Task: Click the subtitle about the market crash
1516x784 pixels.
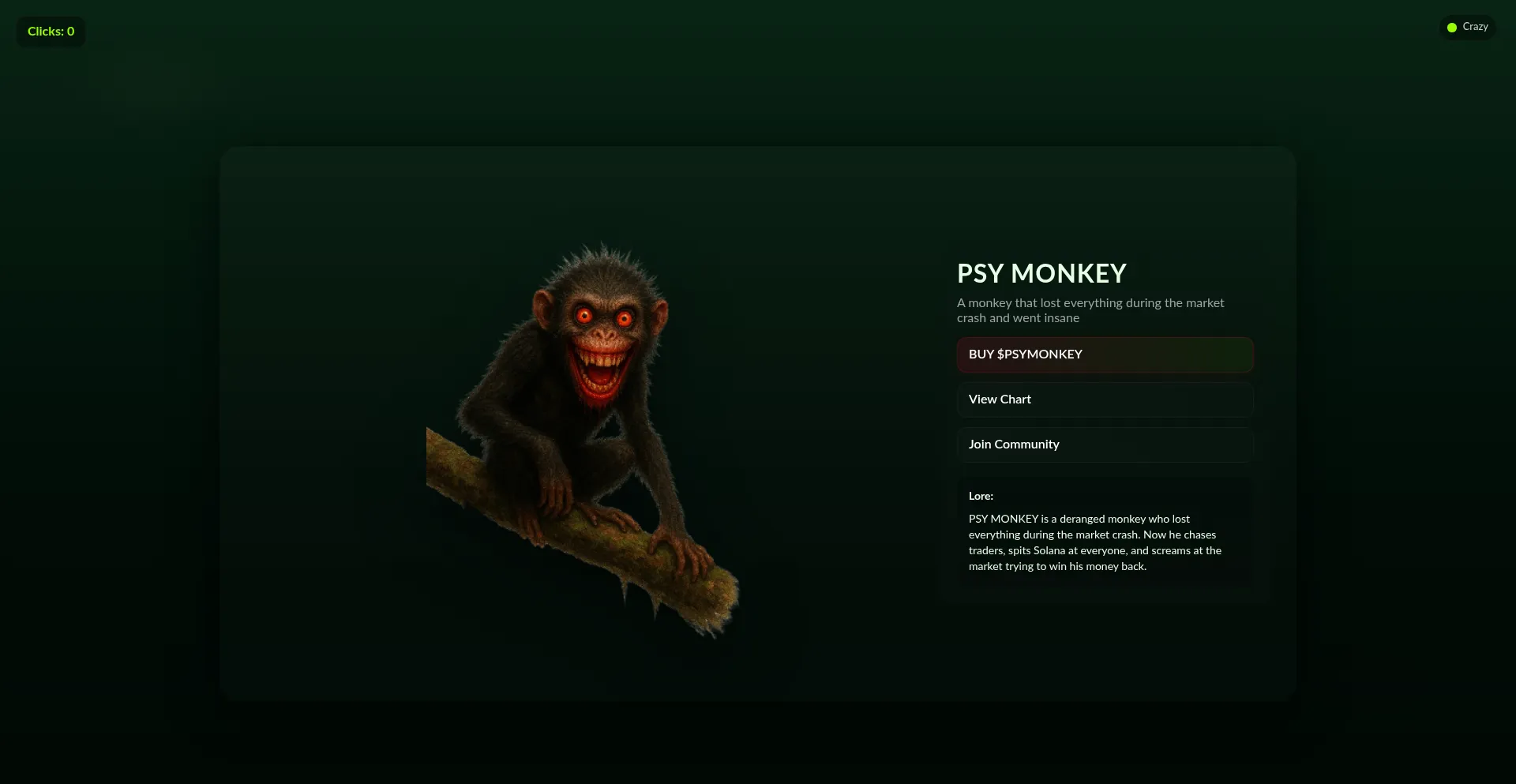Action: 1090,310
